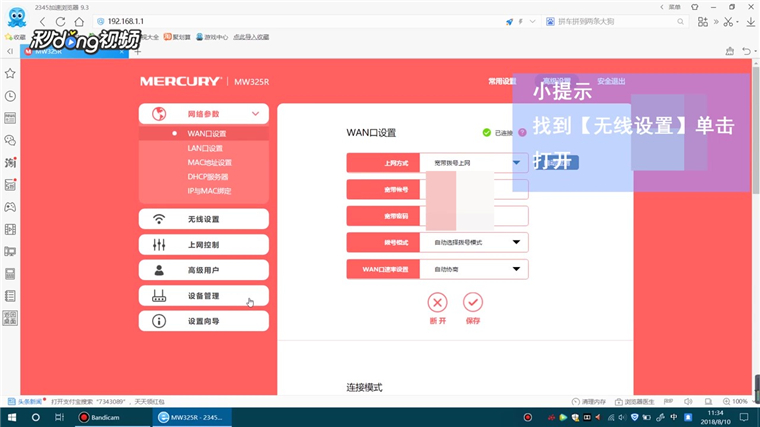760x427 pixels.
Task: Click the Wi-Fi icon of 无线设置
Action: click(159, 219)
